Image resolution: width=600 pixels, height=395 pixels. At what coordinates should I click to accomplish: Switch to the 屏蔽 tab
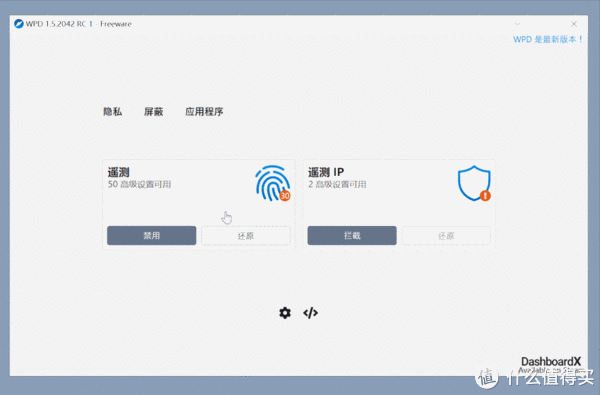tap(153, 111)
